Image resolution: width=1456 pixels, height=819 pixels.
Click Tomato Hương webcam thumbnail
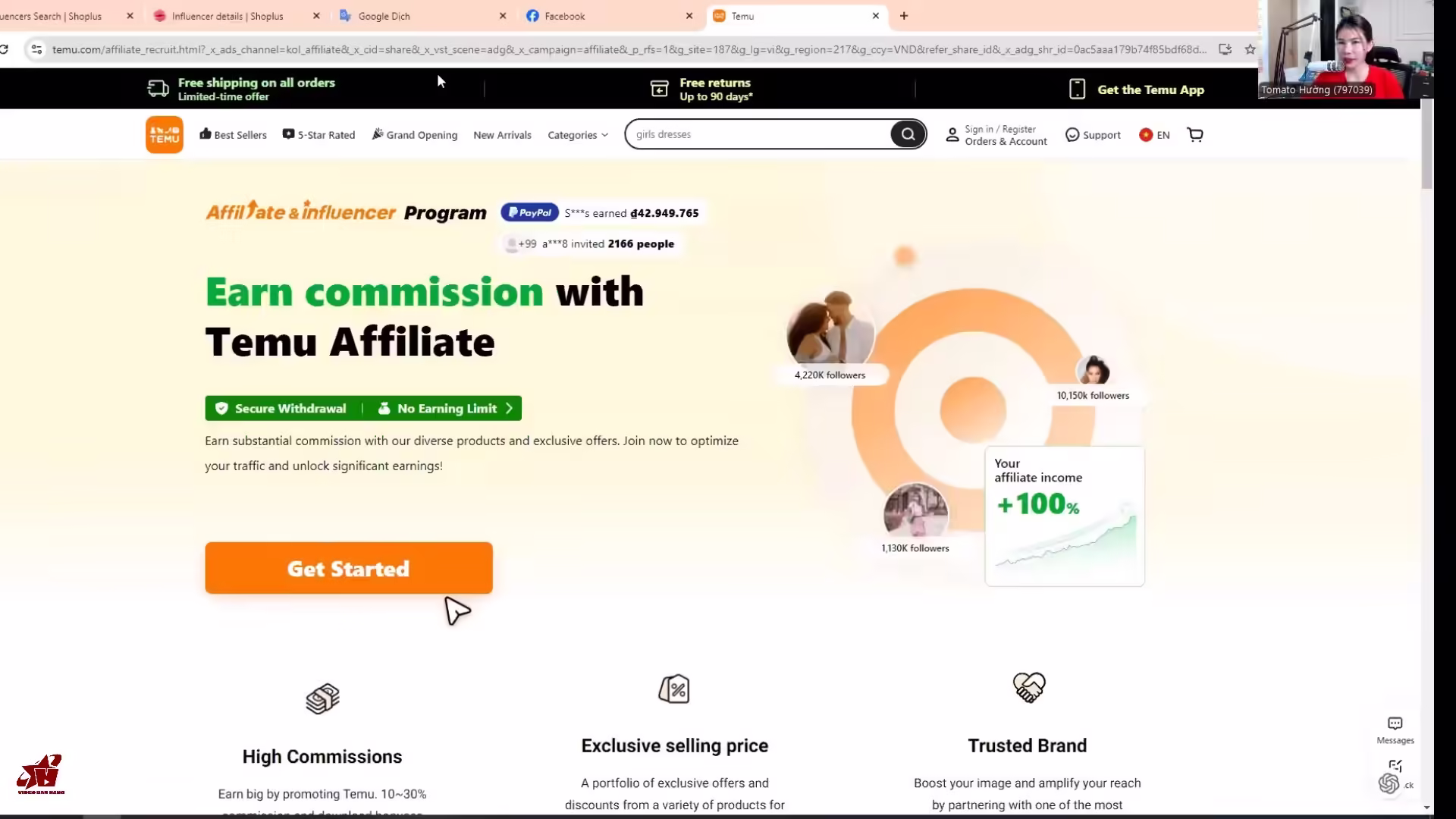pyautogui.click(x=1345, y=49)
